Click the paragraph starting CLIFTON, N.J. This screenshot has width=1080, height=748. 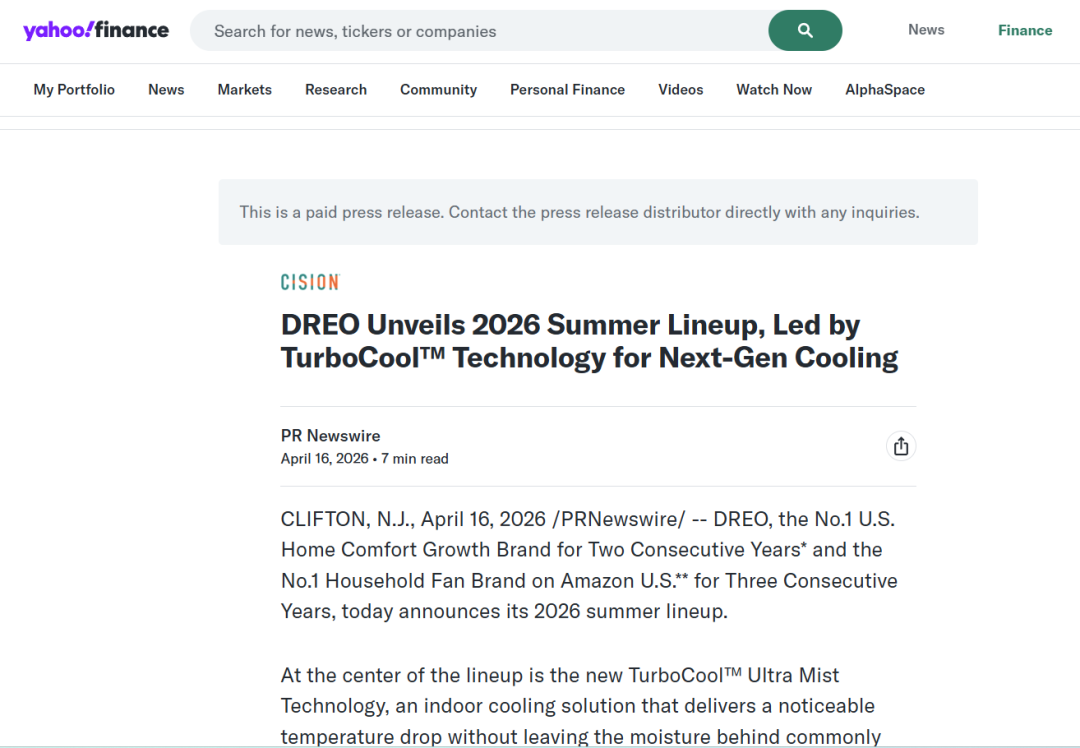click(x=589, y=565)
